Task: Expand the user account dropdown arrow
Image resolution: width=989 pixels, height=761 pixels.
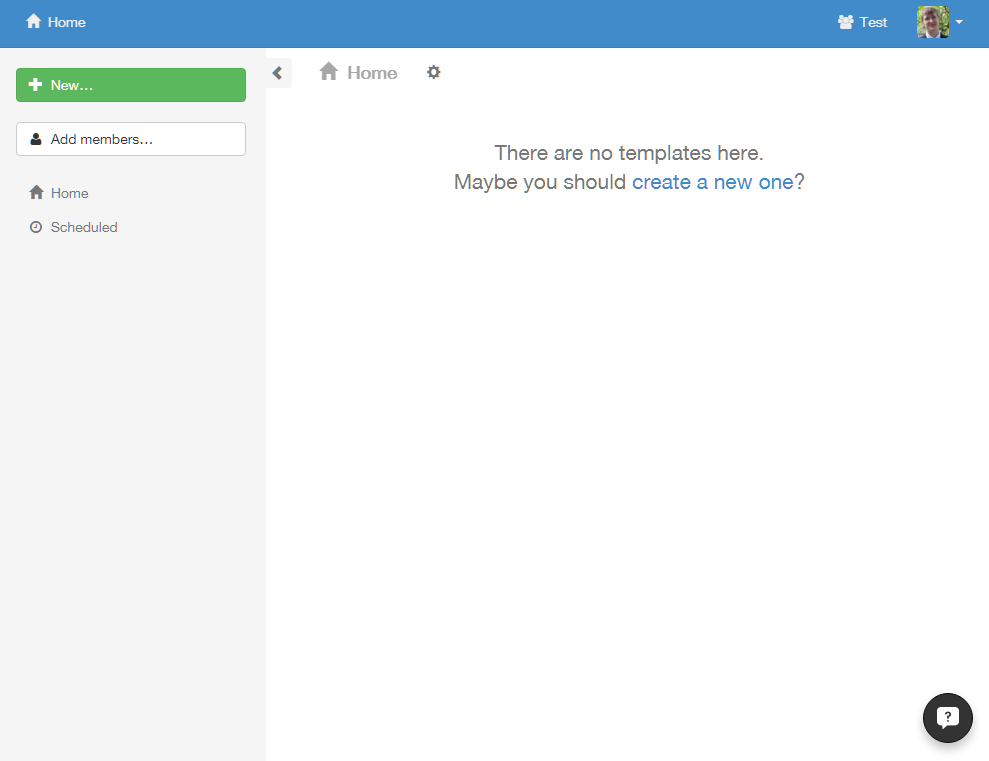Action: pos(959,22)
